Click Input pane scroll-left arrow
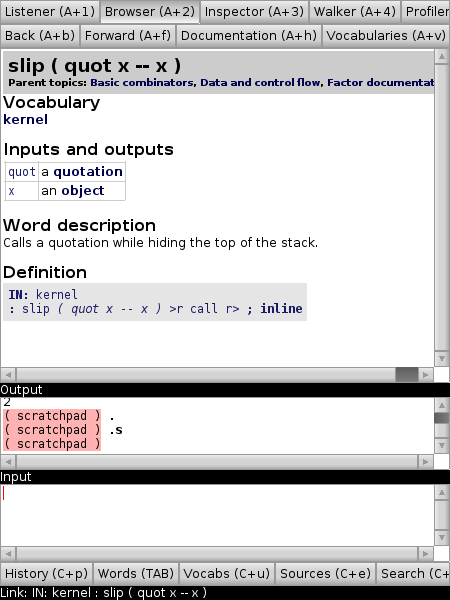The width and height of the screenshot is (450, 600). click(8, 554)
